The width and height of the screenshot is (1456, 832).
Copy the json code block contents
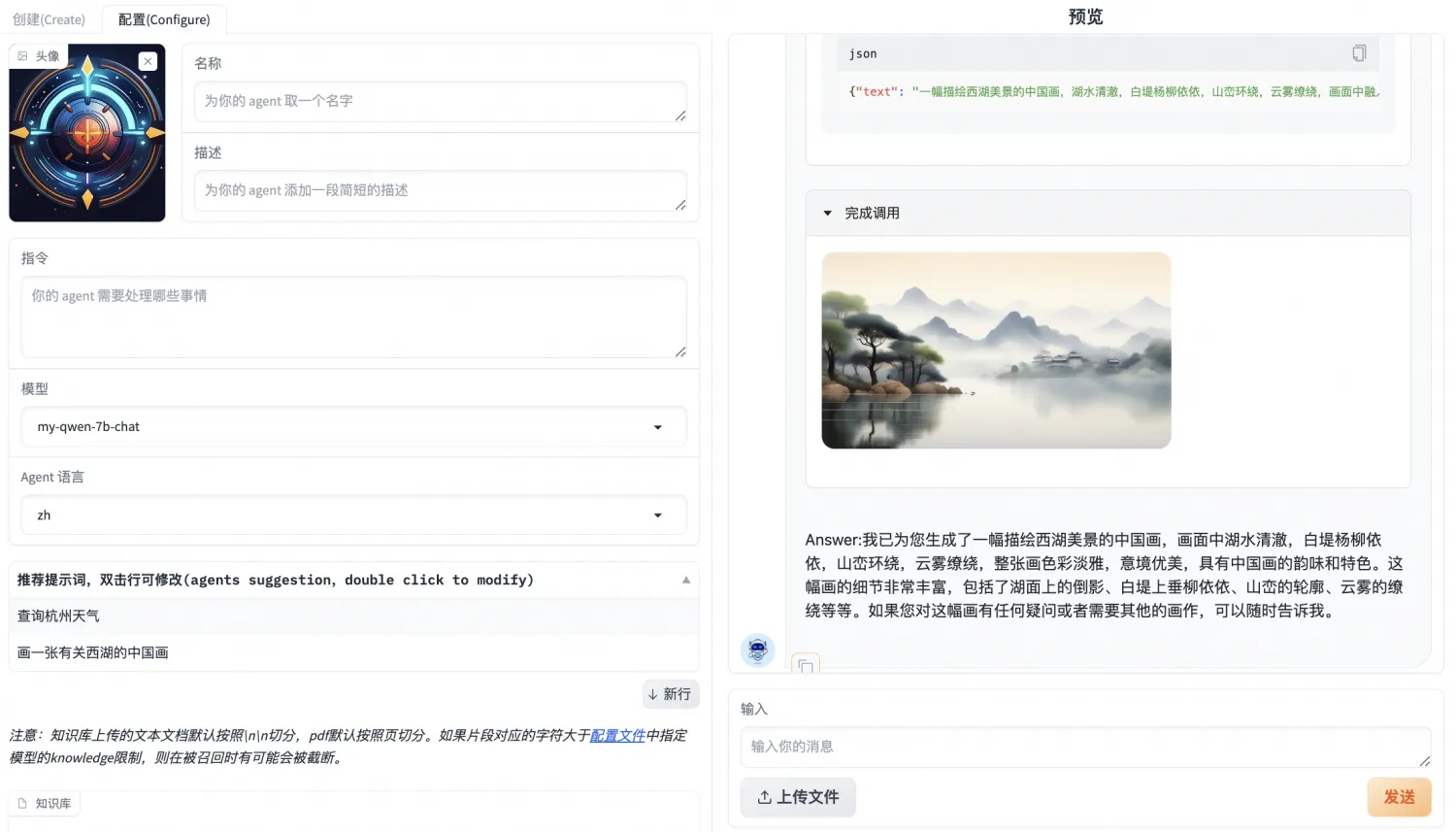pos(1359,53)
